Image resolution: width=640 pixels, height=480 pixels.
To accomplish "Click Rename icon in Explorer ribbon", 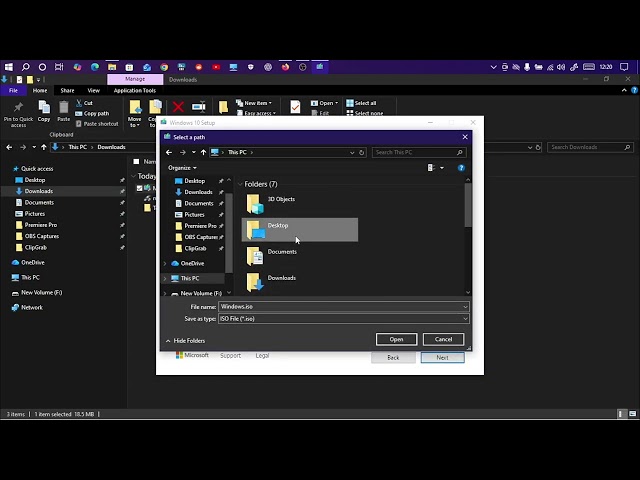I will click(199, 107).
